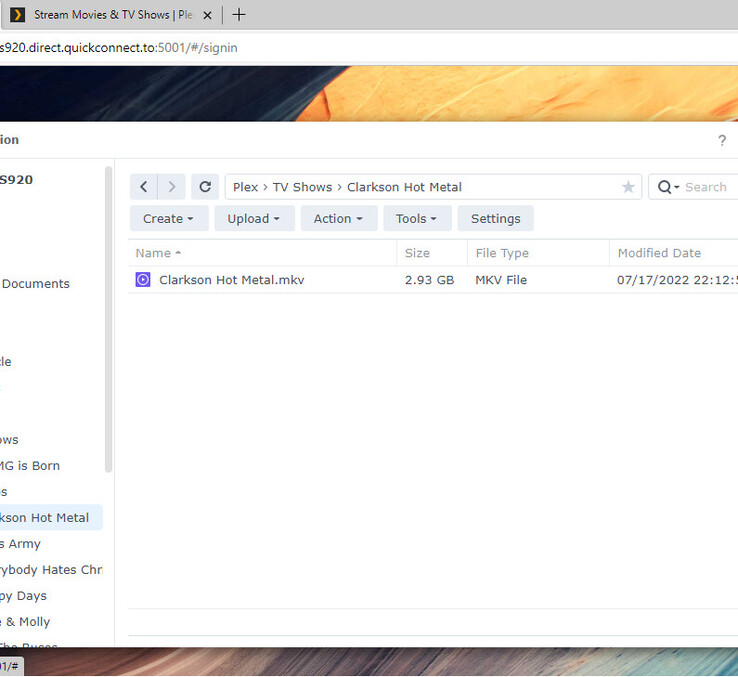Refresh the current folder listing
This screenshot has width=738, height=677.
click(205, 187)
